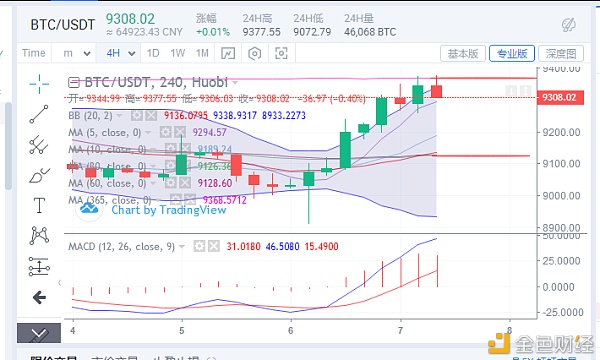600x360 pixels.
Task: Select the crosshair cursor tool
Action: pyautogui.click(x=39, y=84)
